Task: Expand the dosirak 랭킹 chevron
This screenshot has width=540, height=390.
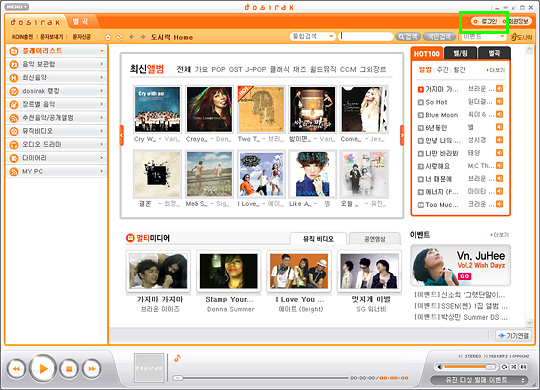Action: click(102, 91)
